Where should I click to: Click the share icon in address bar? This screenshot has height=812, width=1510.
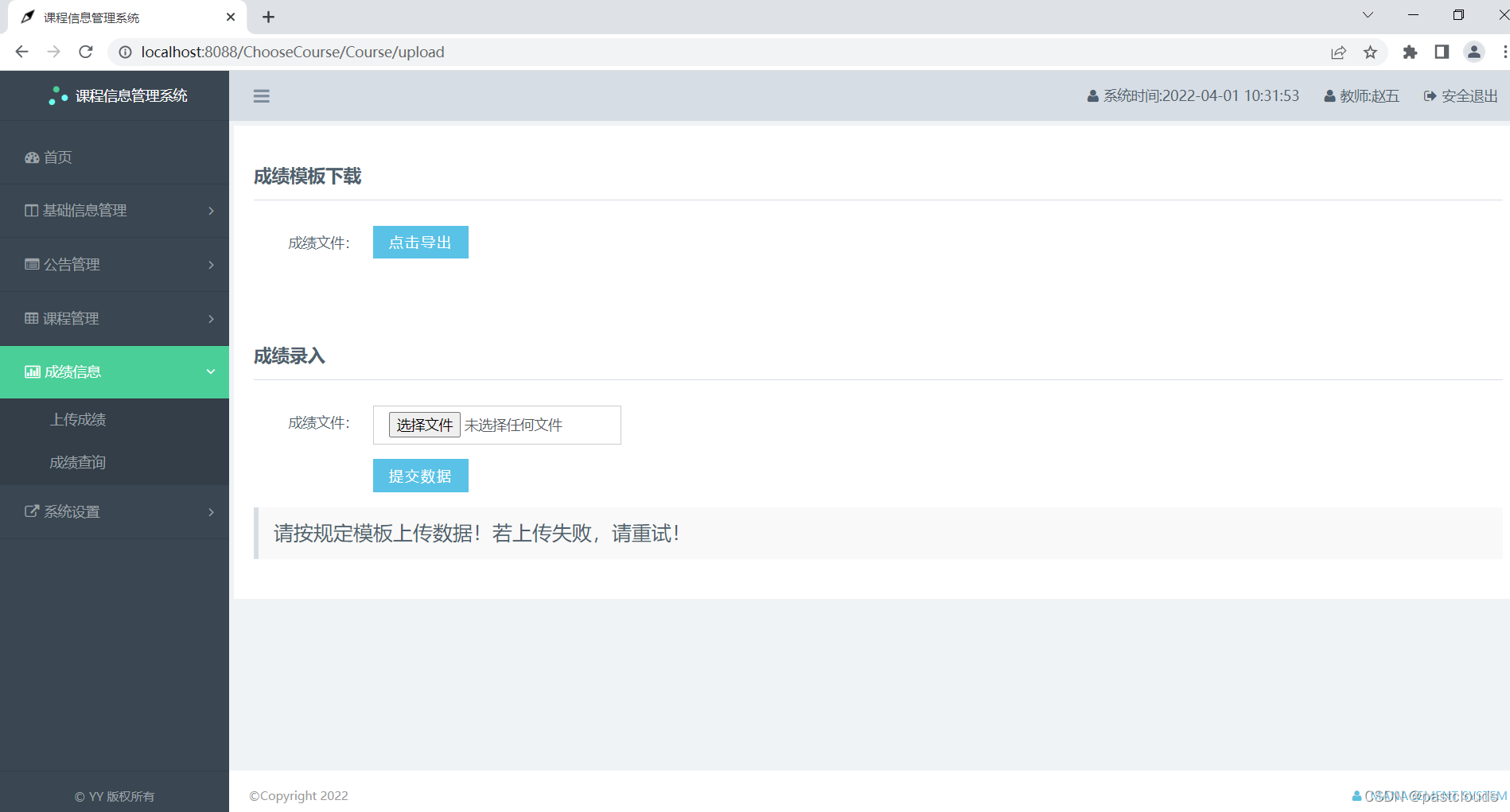pyautogui.click(x=1338, y=52)
